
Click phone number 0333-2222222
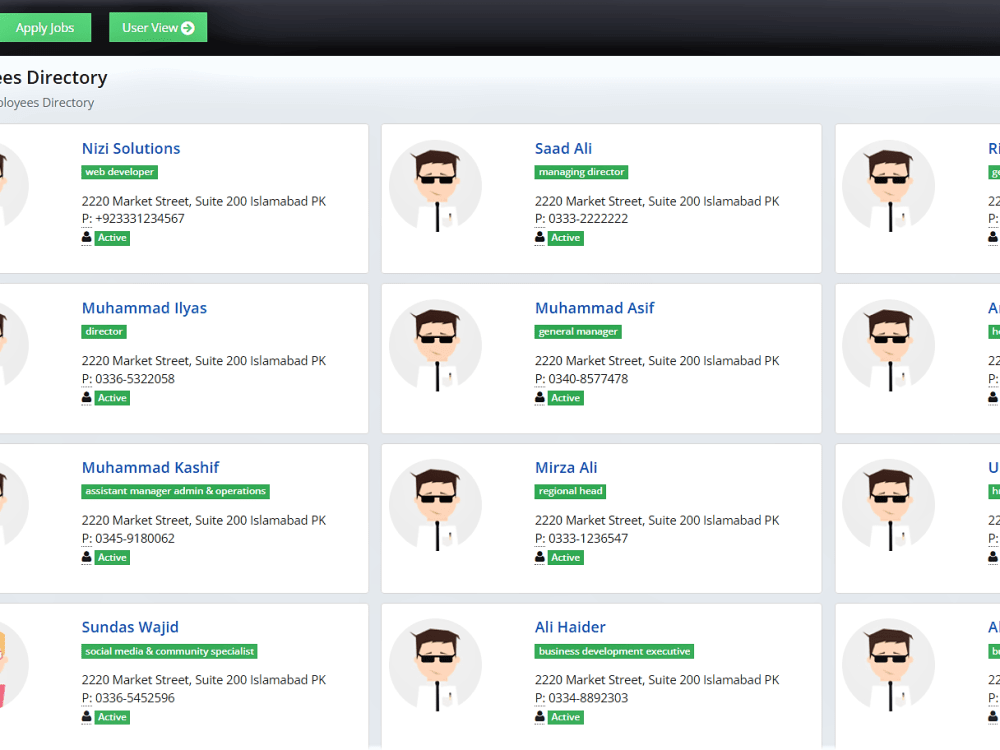tap(588, 219)
